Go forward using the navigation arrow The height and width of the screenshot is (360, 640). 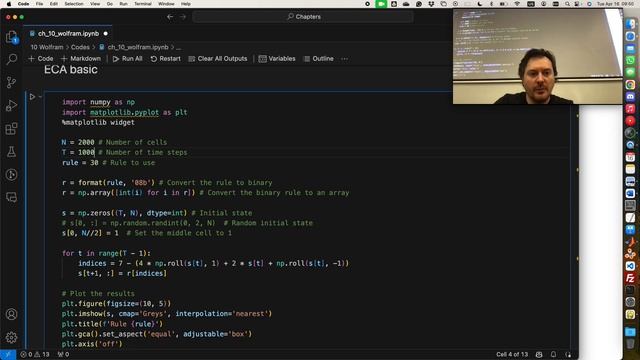[x=183, y=17]
